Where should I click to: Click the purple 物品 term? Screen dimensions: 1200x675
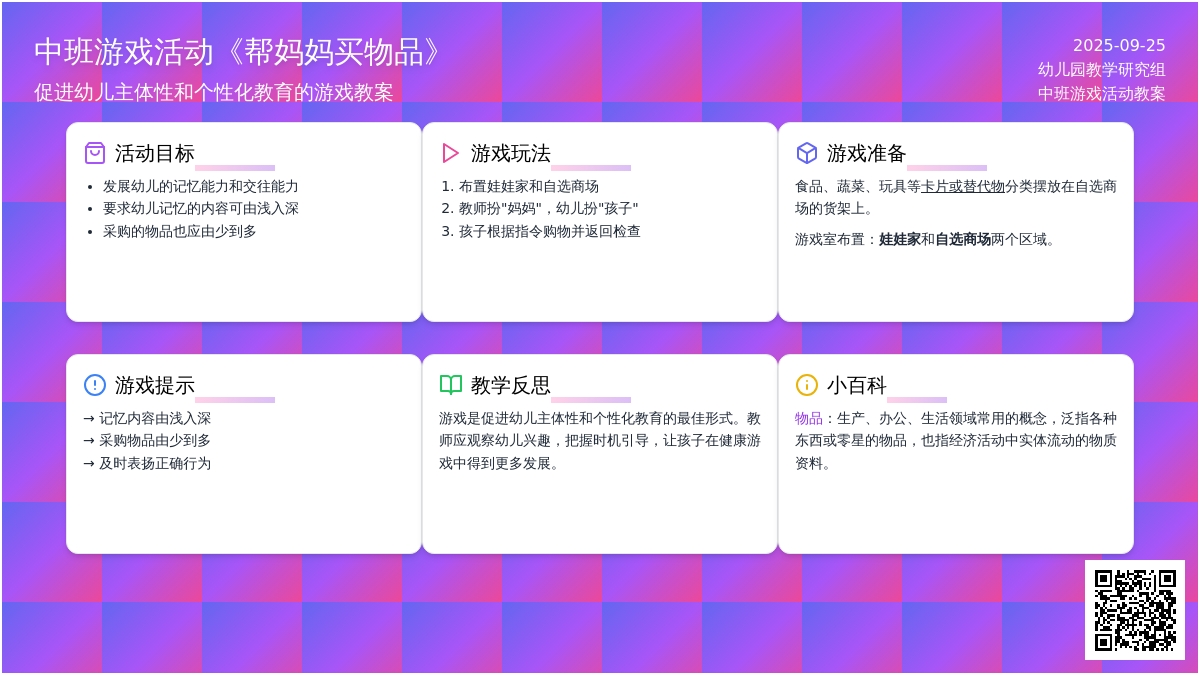(808, 418)
